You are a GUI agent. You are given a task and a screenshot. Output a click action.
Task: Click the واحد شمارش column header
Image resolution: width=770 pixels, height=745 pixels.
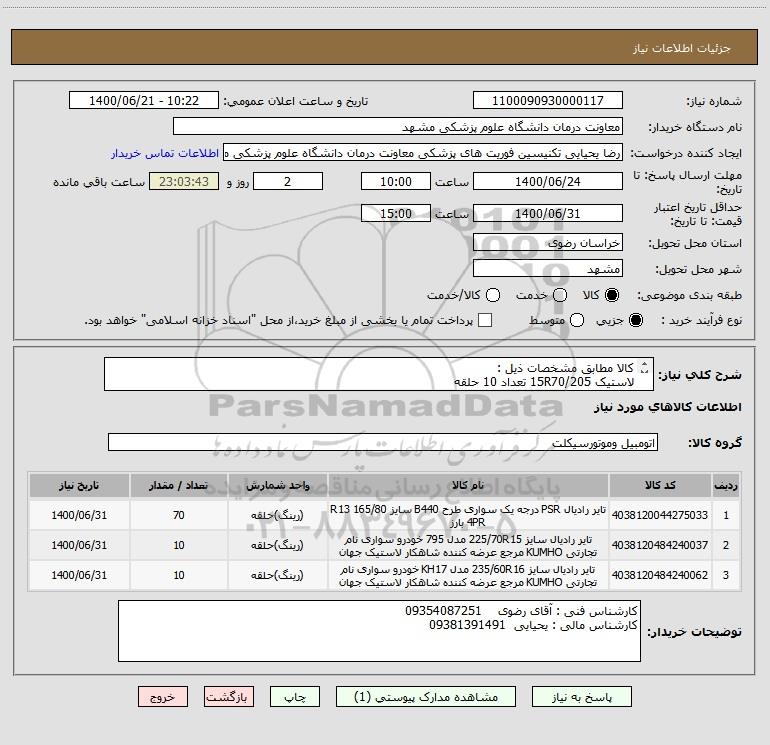[x=277, y=486]
